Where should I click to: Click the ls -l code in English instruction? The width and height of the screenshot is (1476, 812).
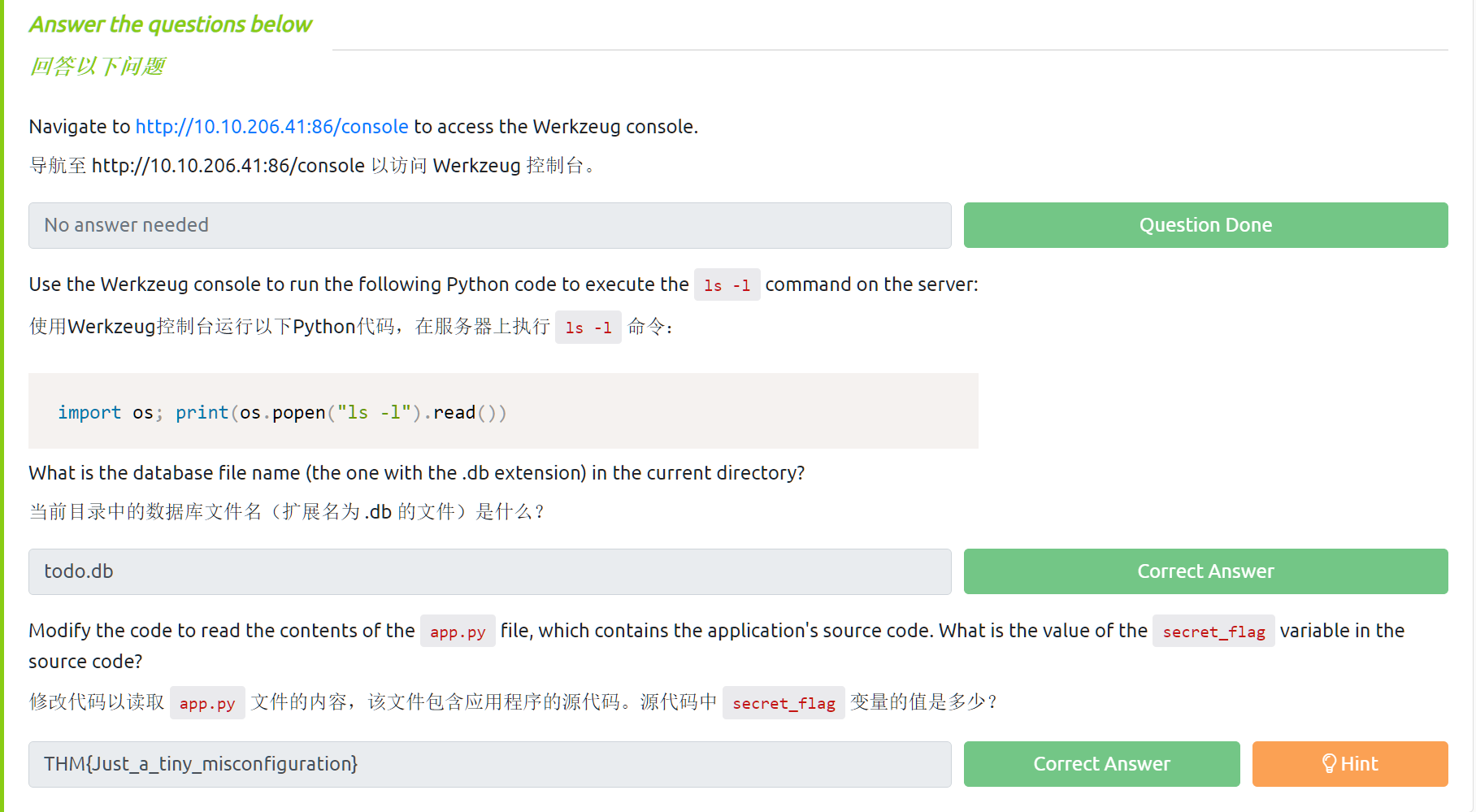(727, 285)
